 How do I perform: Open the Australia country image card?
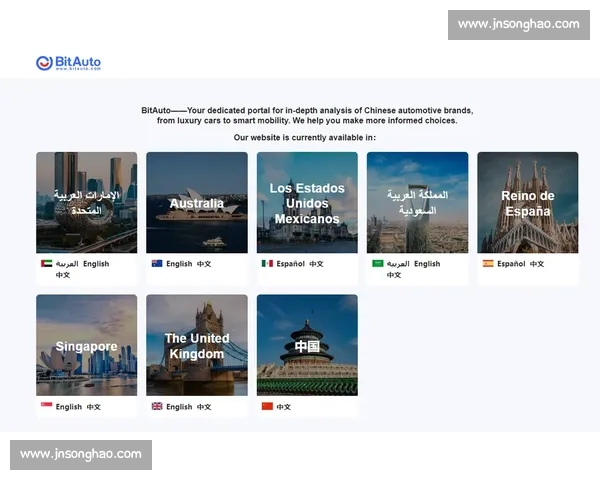point(197,202)
